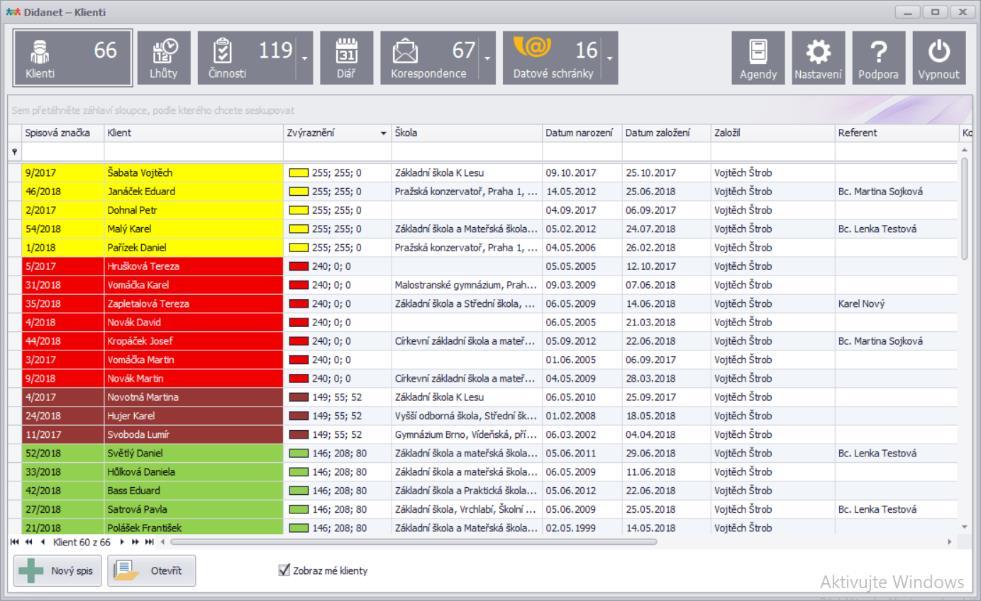Sort by Škola column header
The image size is (981, 601).
(467, 133)
